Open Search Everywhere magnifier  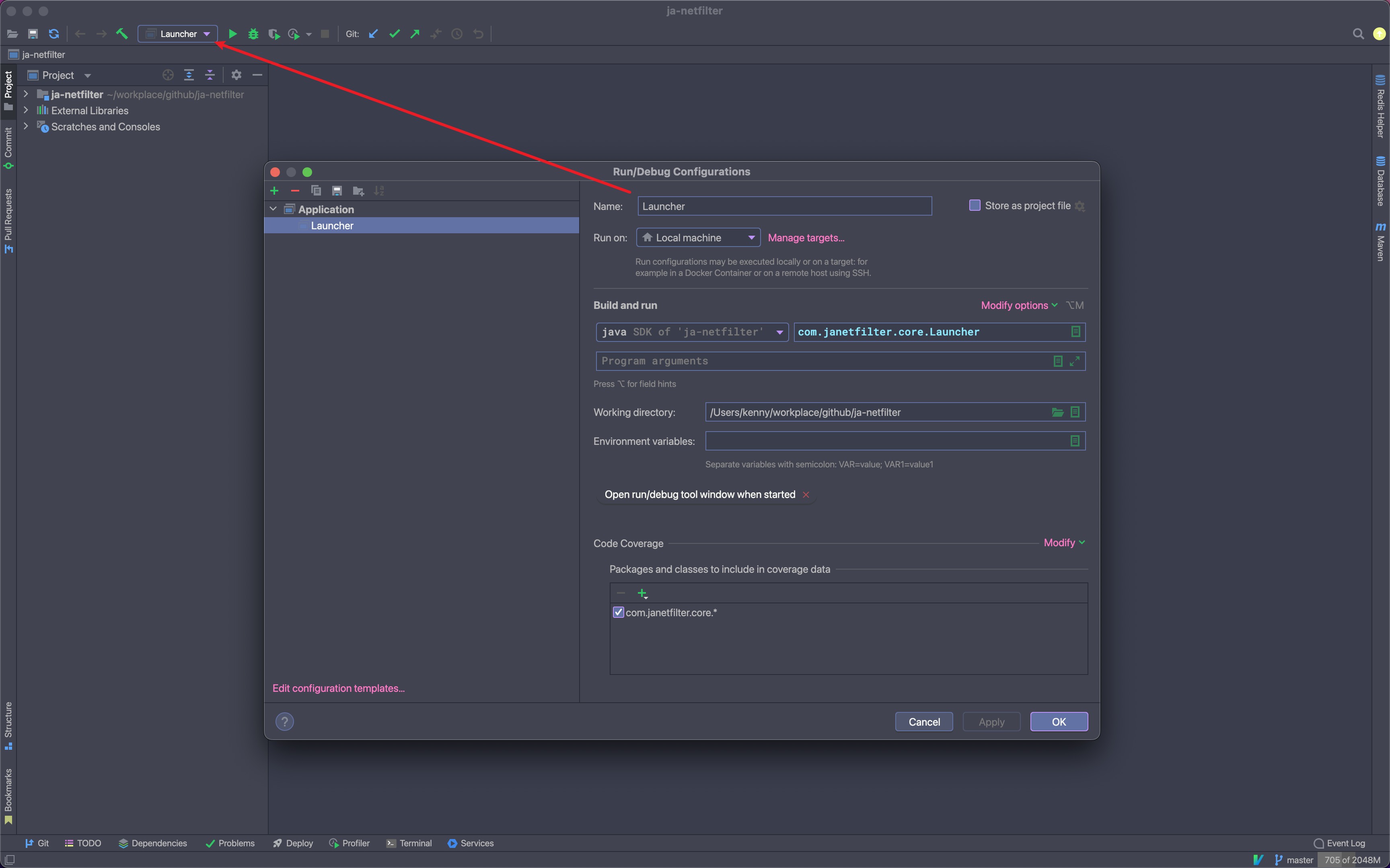click(1359, 34)
